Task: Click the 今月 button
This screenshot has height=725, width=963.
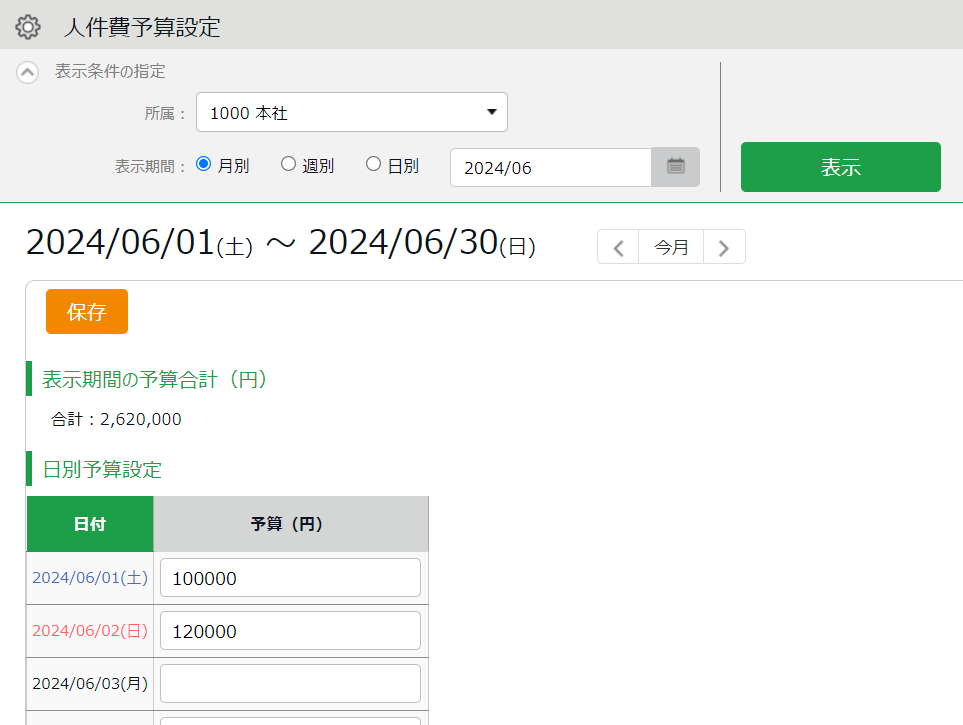Action: click(x=671, y=247)
